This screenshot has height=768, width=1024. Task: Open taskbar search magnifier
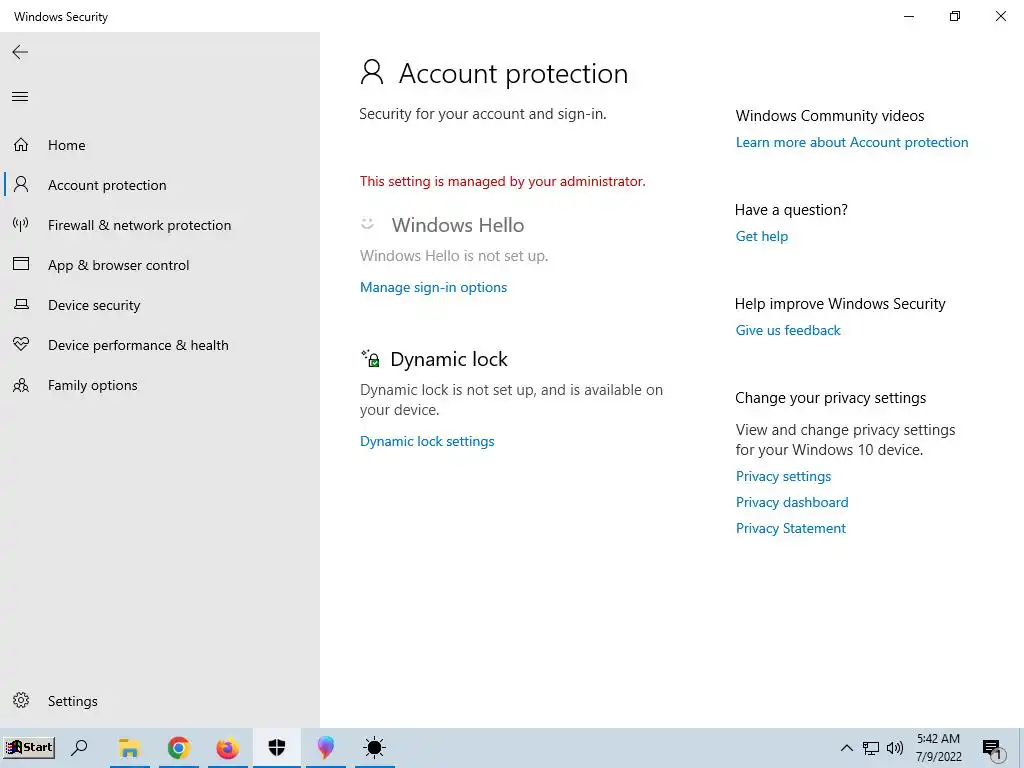[80, 748]
